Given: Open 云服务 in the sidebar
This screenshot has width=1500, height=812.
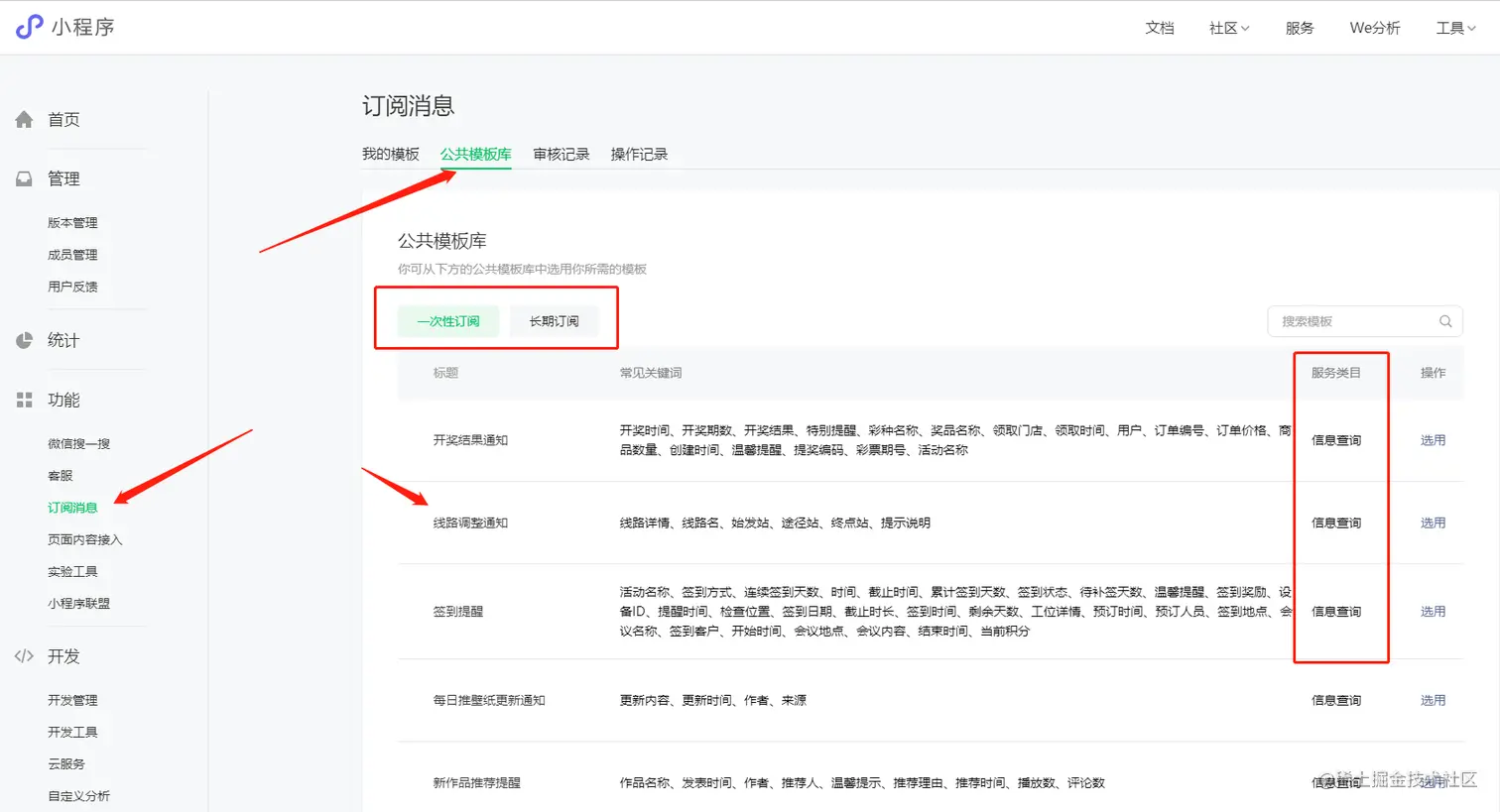Looking at the screenshot, I should [x=66, y=764].
